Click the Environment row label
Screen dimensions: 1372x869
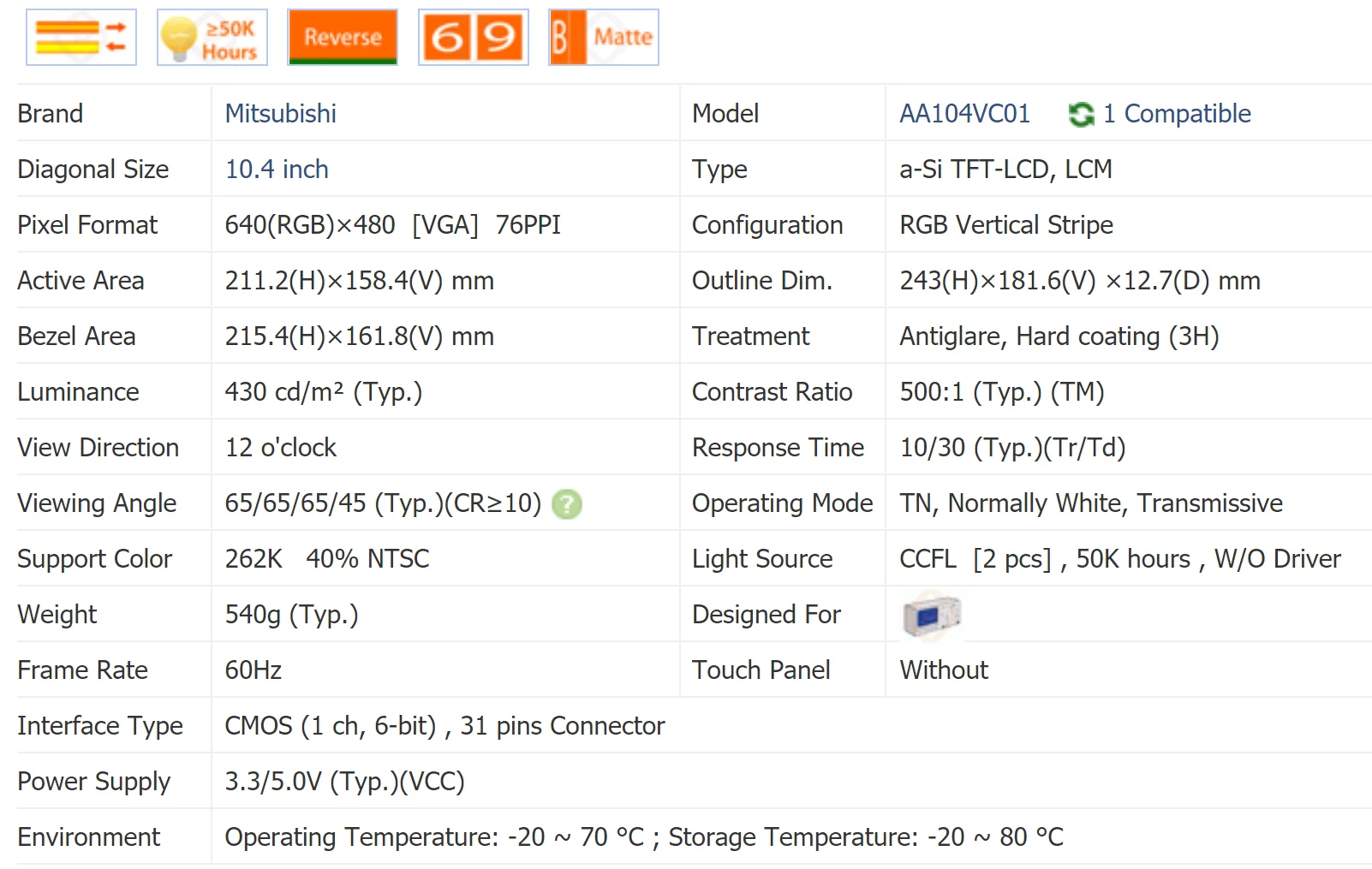point(89,837)
